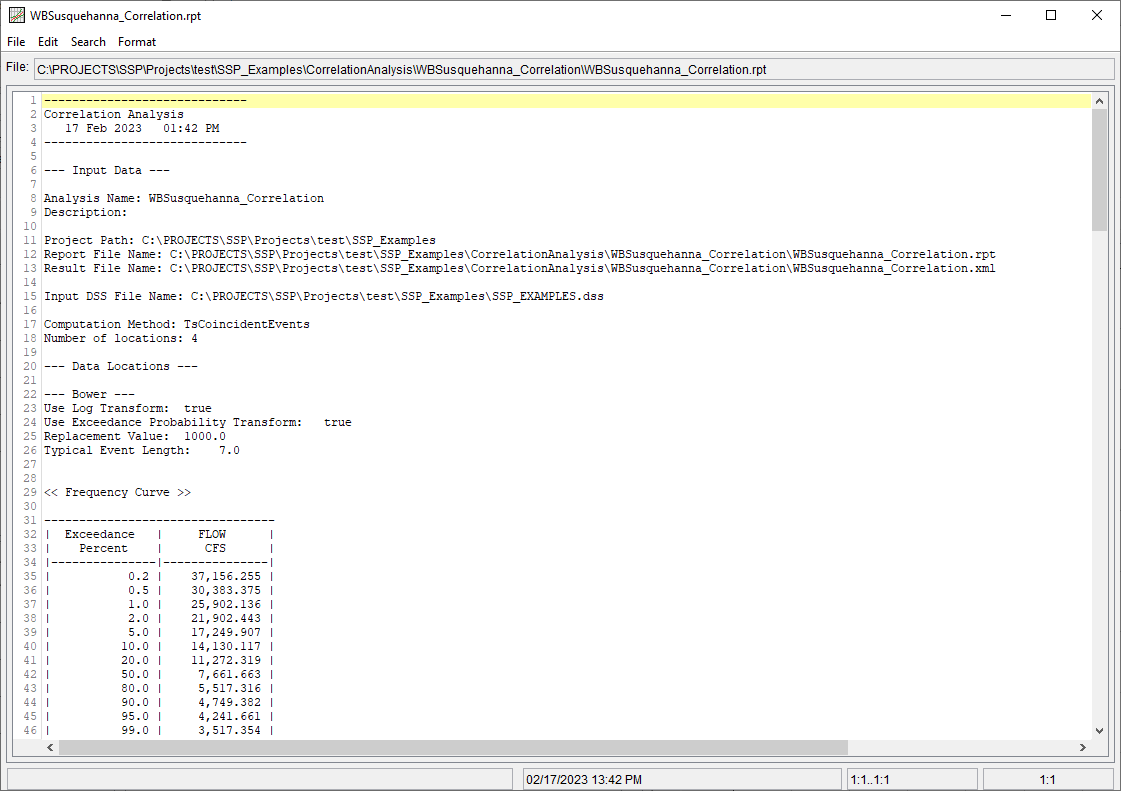This screenshot has height=791, width=1121.
Task: Click the exceedance percent 0.2 cell
Action: (x=139, y=576)
